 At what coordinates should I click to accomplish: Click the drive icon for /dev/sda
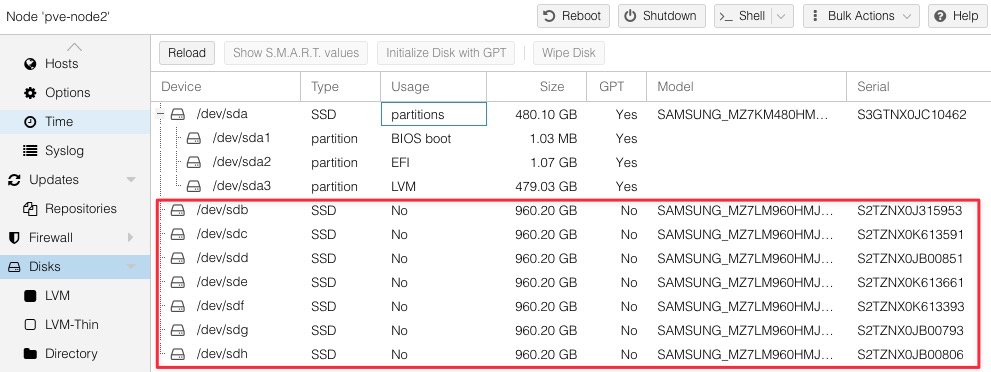[178, 115]
